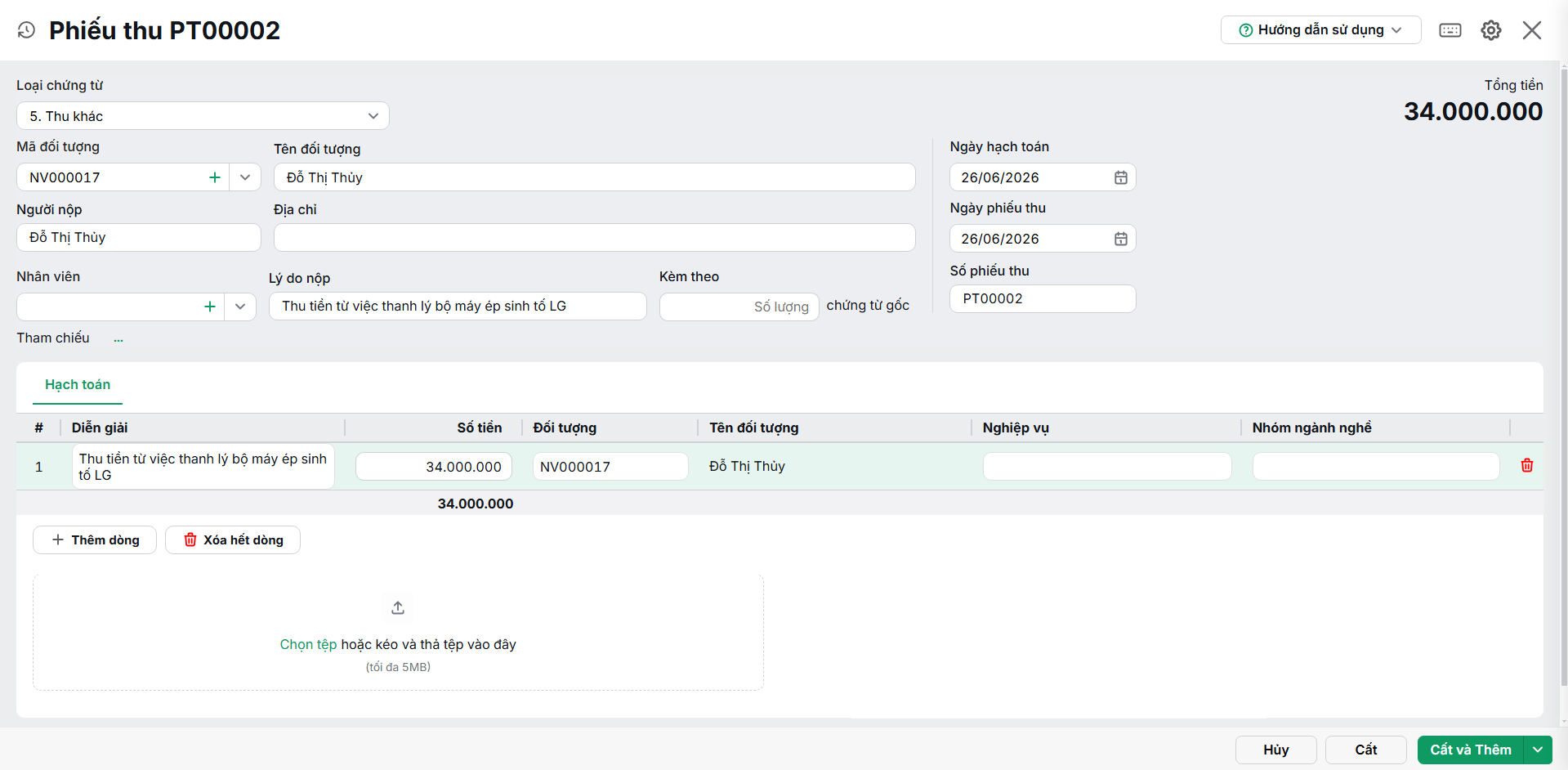Click Lý do nộp input field
Image resolution: width=1568 pixels, height=770 pixels.
tap(458, 307)
